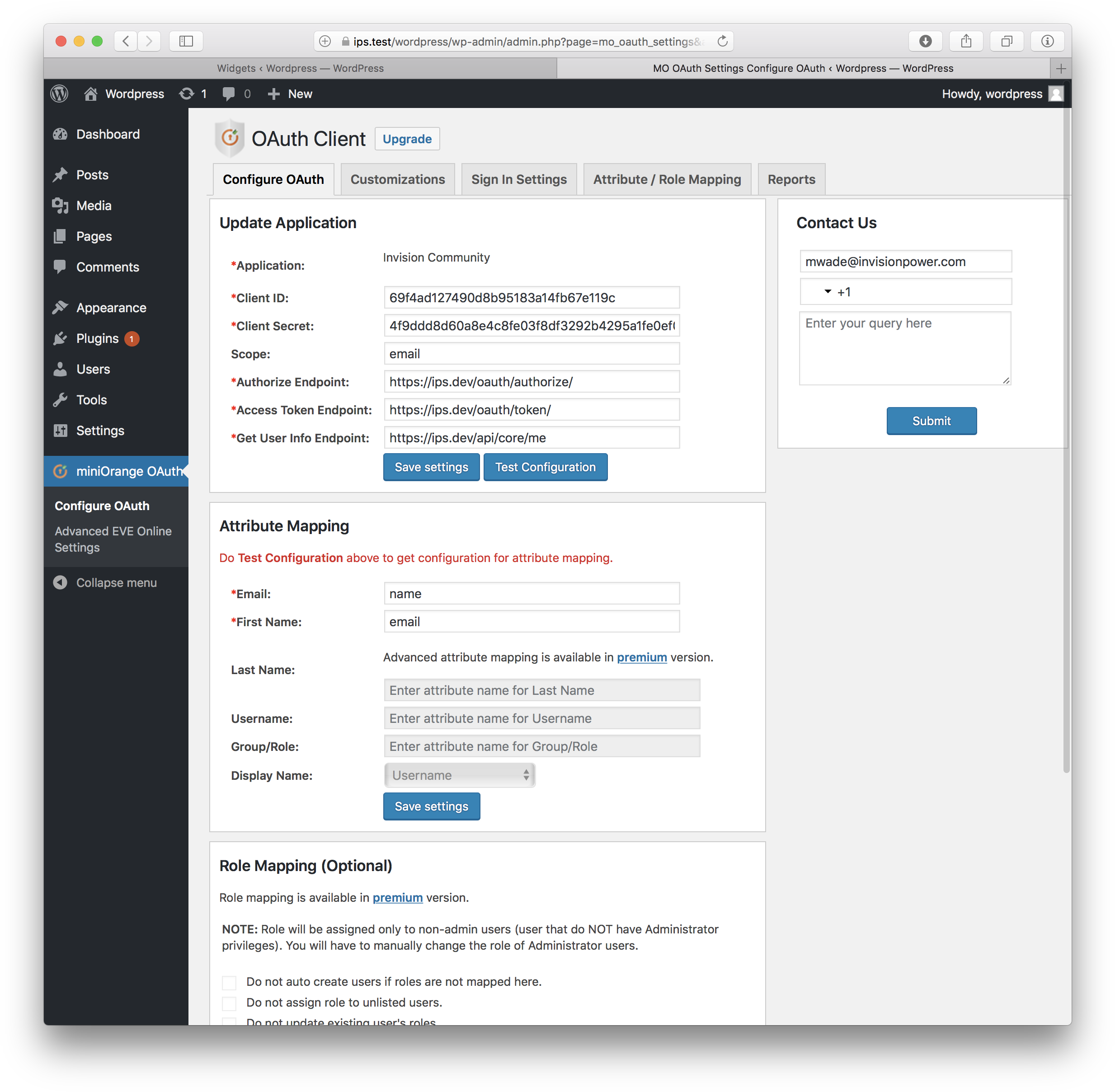1115x1092 pixels.
Task: Check 'Do not update existing user's roles' box
Action: [229, 1022]
